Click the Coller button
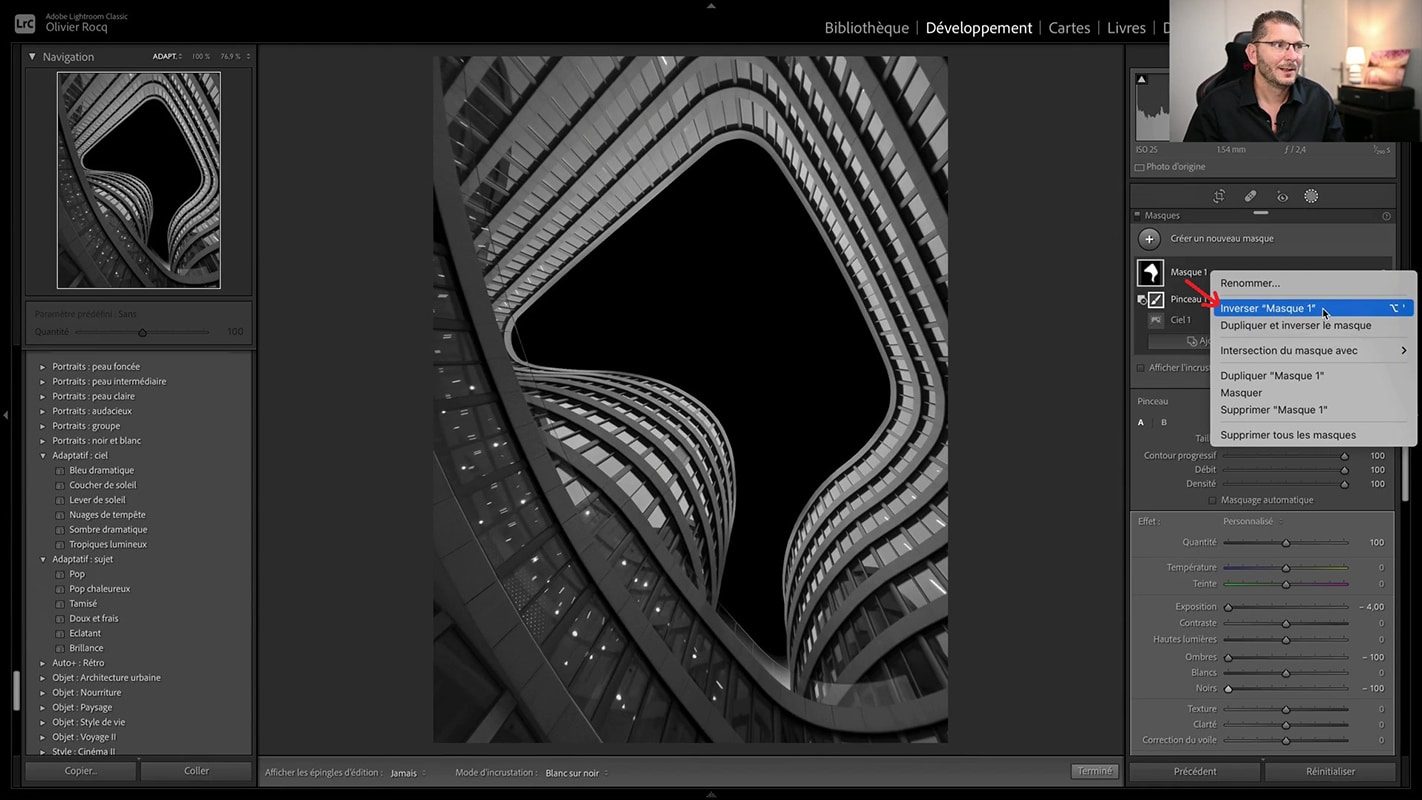Screen dimensions: 1422x800 [x=196, y=771]
